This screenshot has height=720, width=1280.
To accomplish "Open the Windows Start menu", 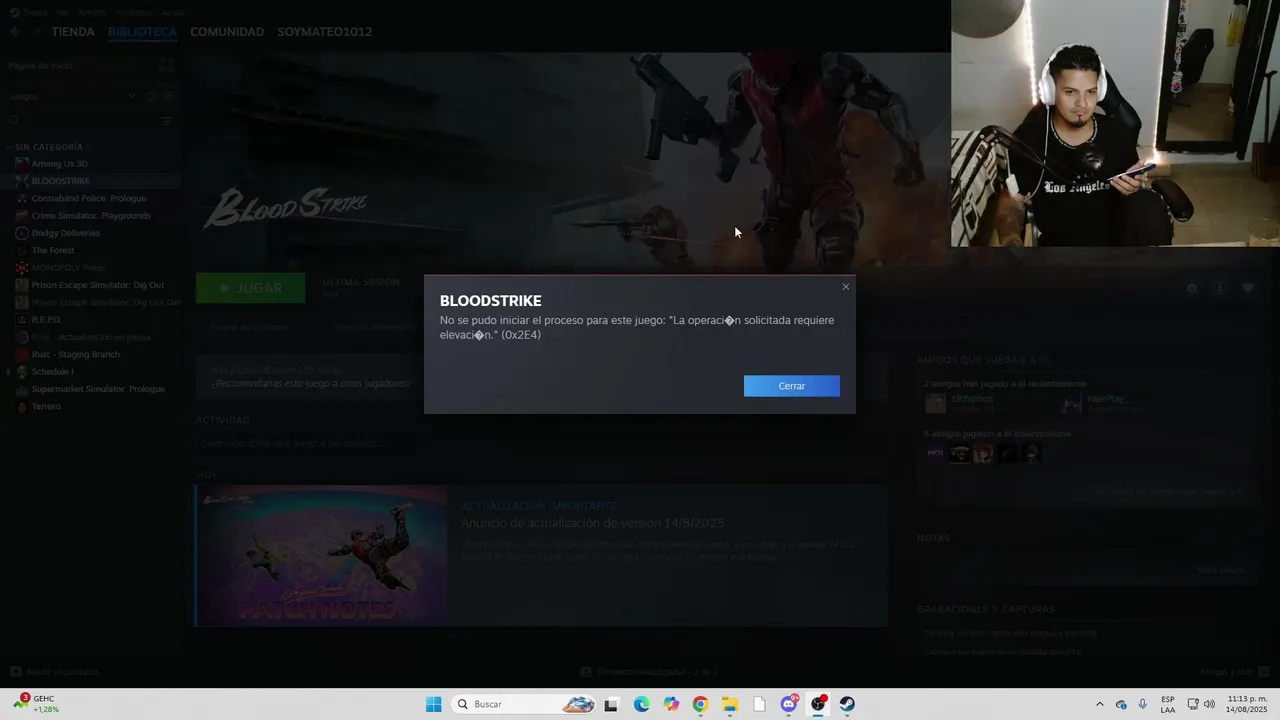I will tap(433, 704).
